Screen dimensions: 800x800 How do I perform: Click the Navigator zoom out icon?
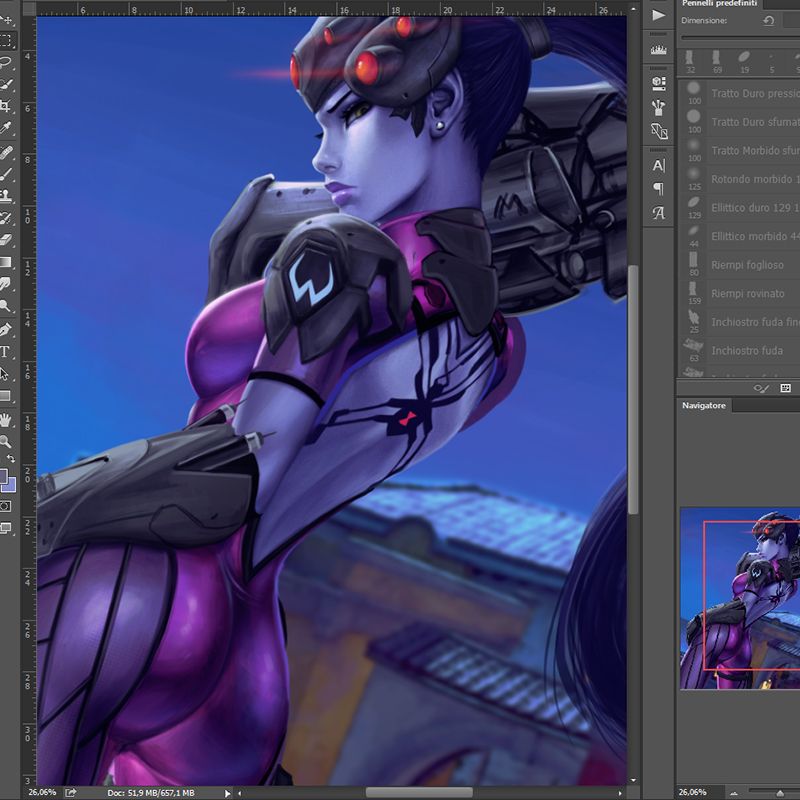click(x=735, y=793)
